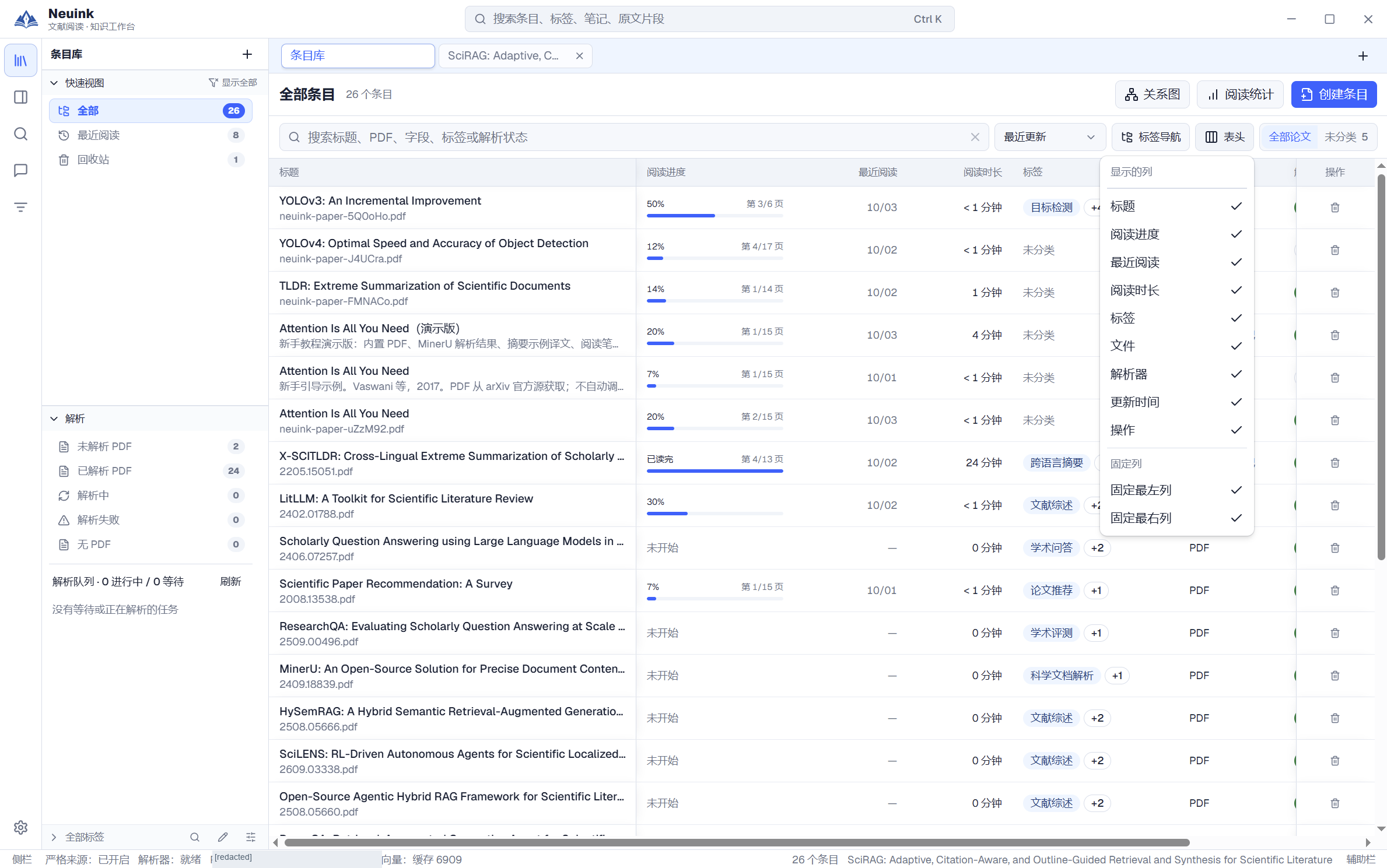This screenshot has width=1387, height=868.
Task: Click the 创建条目 button
Action: pyautogui.click(x=1333, y=94)
